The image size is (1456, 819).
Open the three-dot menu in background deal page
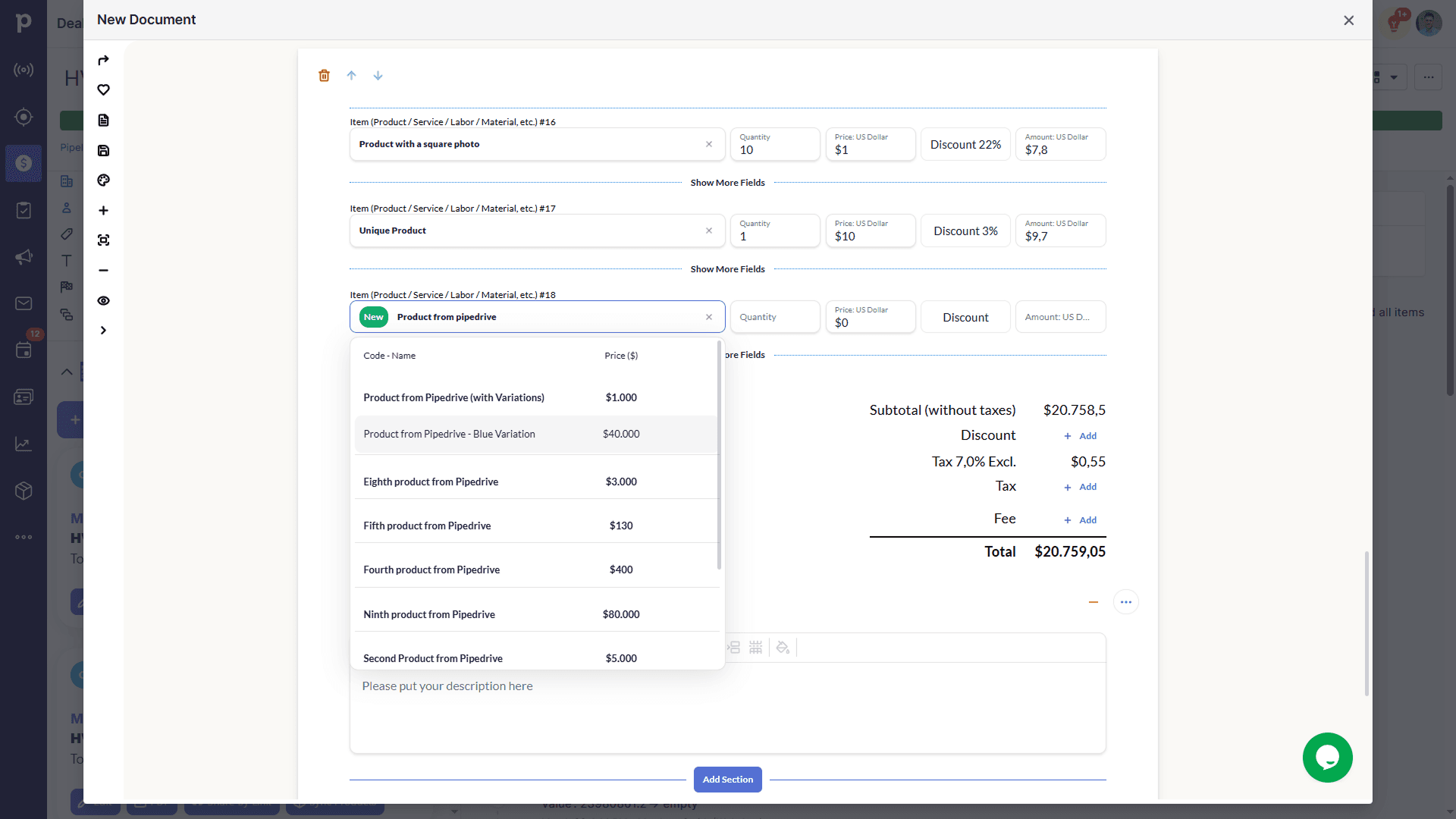click(x=1429, y=77)
